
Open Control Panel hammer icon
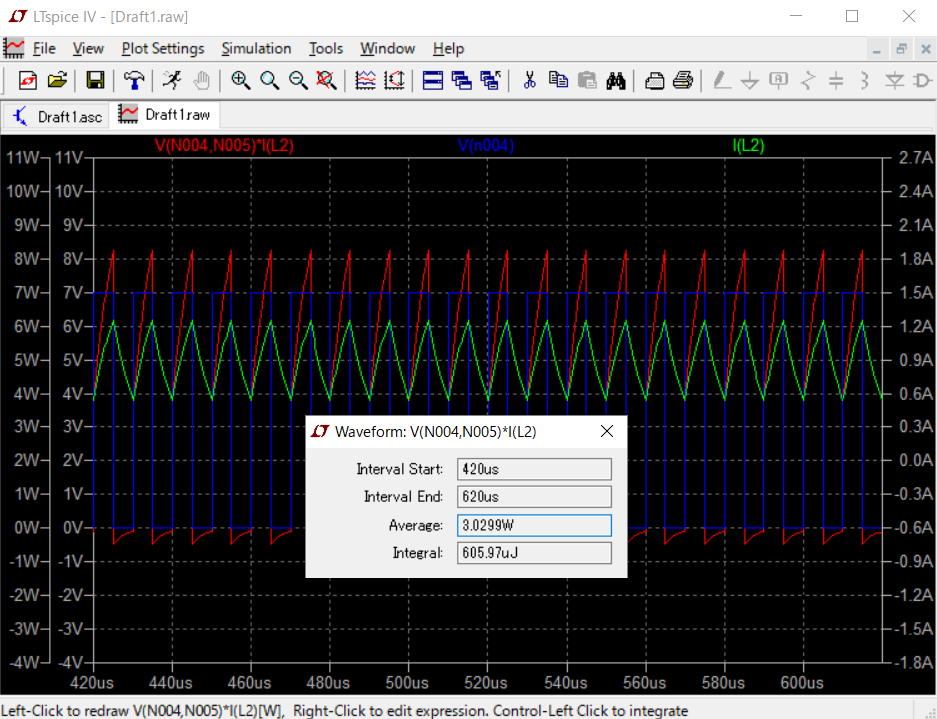coord(133,80)
